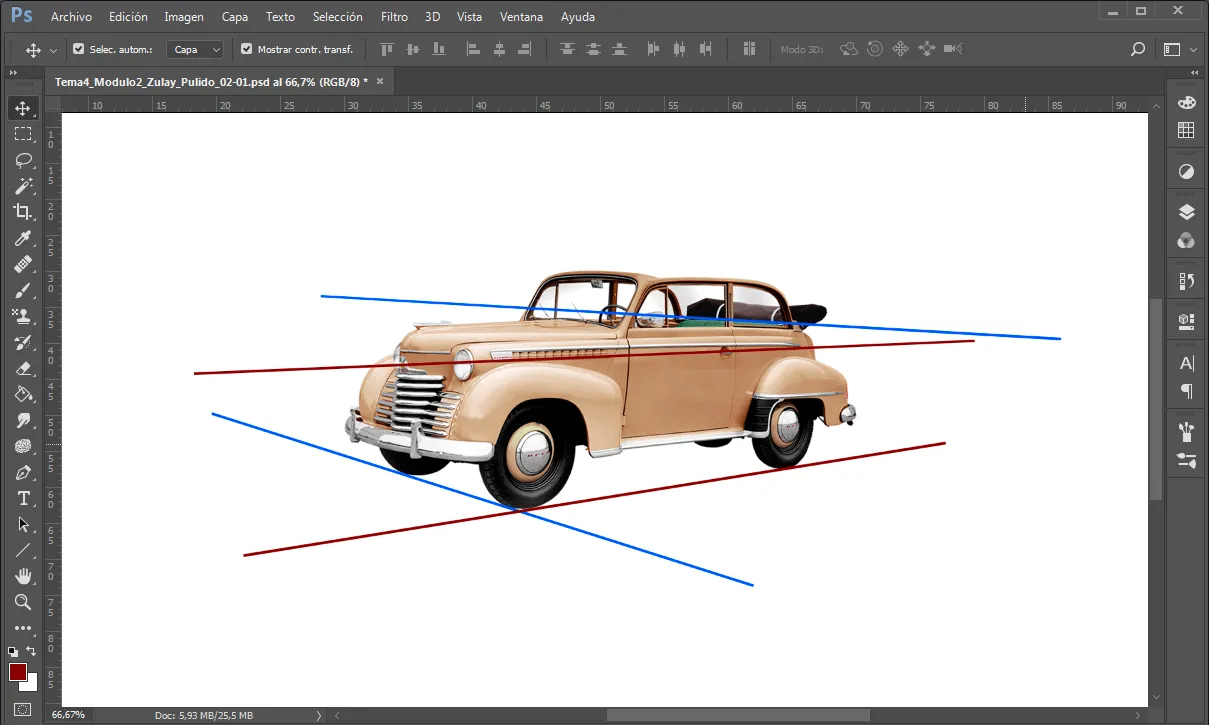Screen dimensions: 1209x725
Task: Select the Rectangular Marquee tool
Action: point(23,134)
